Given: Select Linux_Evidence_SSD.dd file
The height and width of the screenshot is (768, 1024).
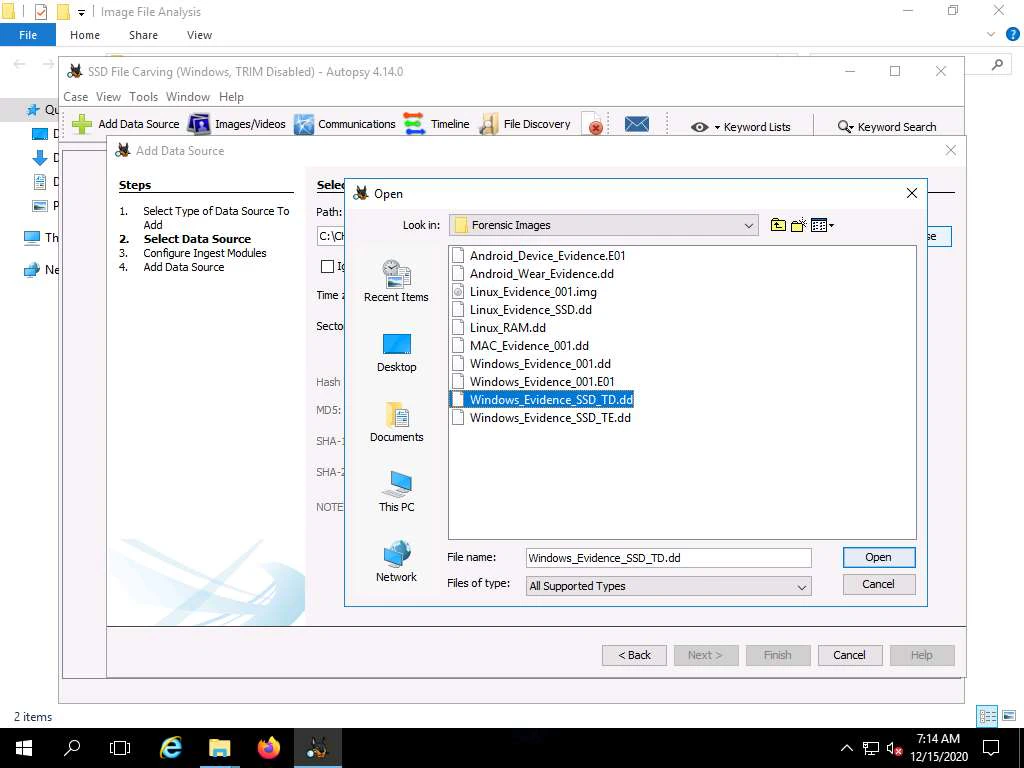Looking at the screenshot, I should coord(522,310).
